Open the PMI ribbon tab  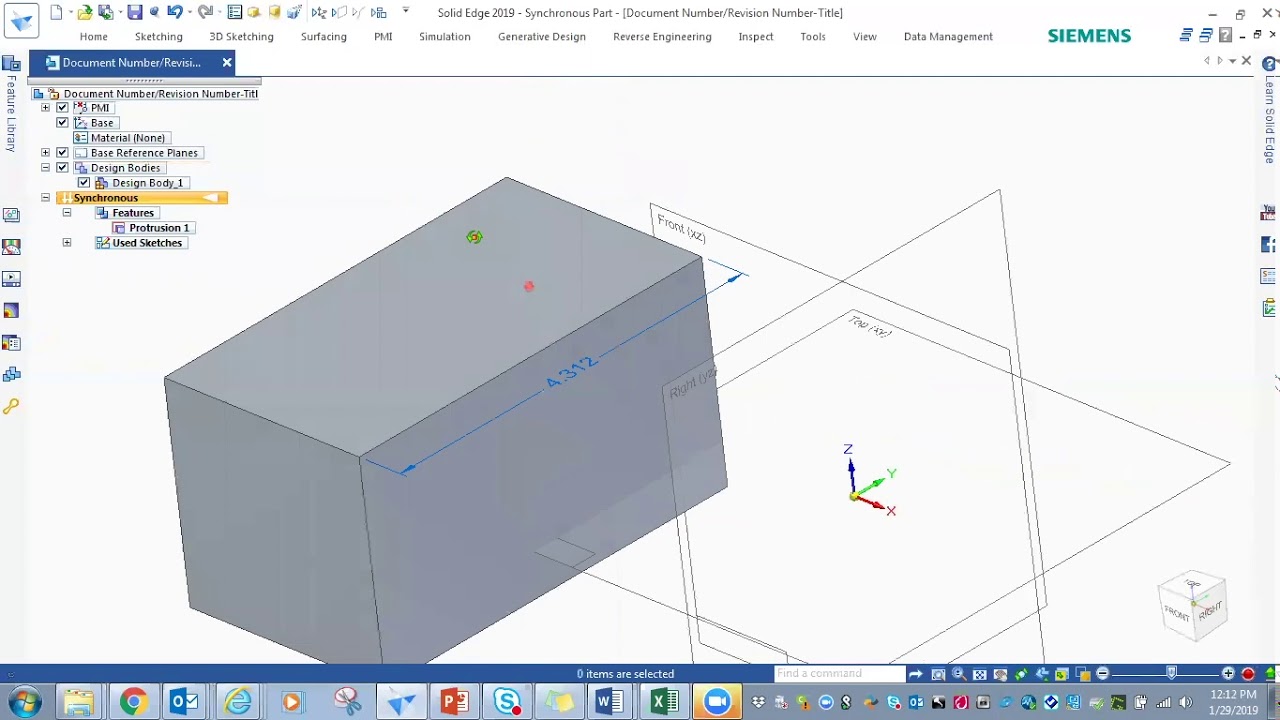383,37
